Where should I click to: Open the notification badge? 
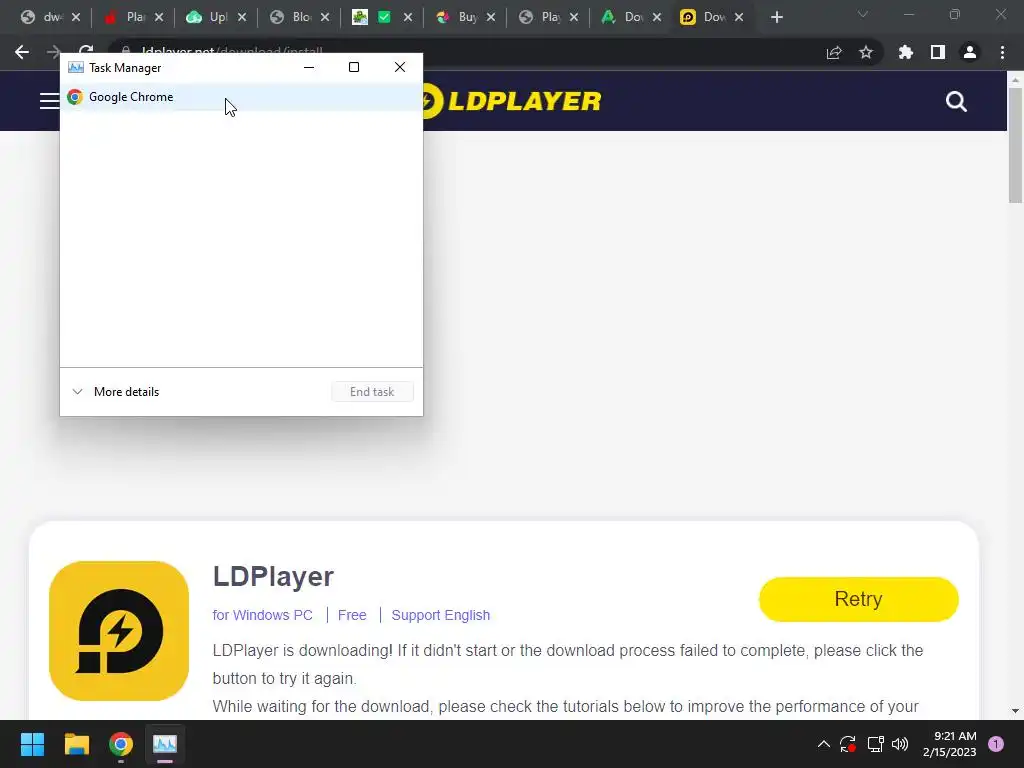tap(996, 744)
